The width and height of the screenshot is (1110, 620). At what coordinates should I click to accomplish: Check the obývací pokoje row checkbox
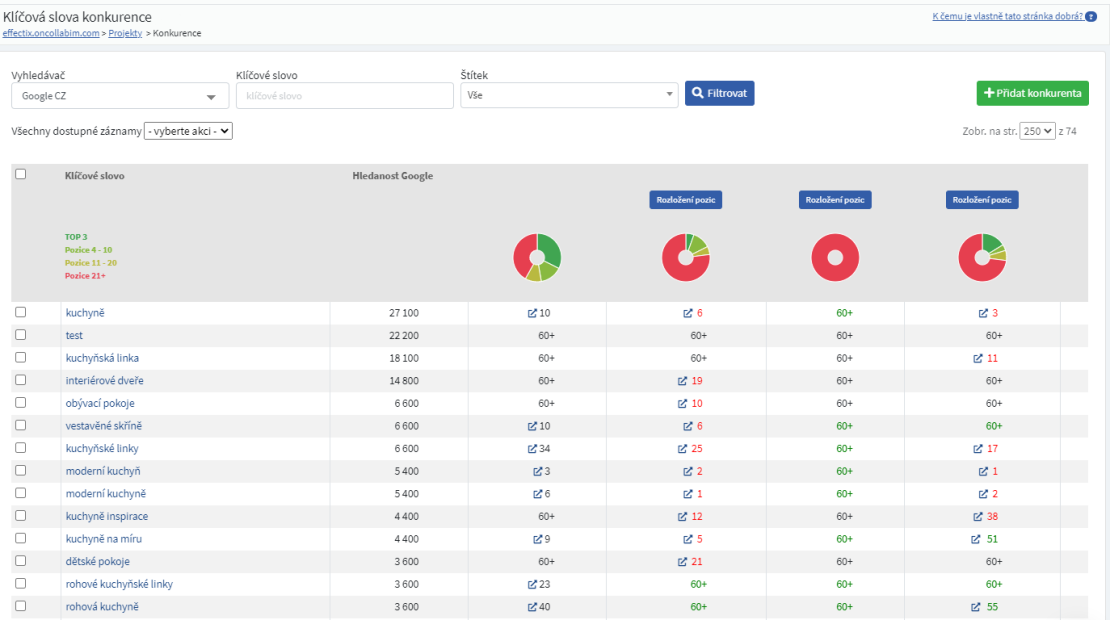pos(21,403)
